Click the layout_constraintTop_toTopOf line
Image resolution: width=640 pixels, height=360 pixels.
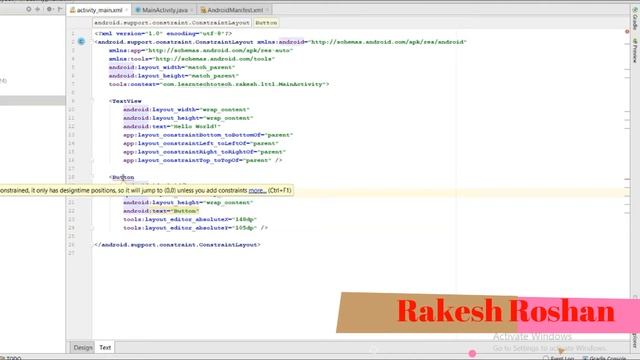pos(203,160)
